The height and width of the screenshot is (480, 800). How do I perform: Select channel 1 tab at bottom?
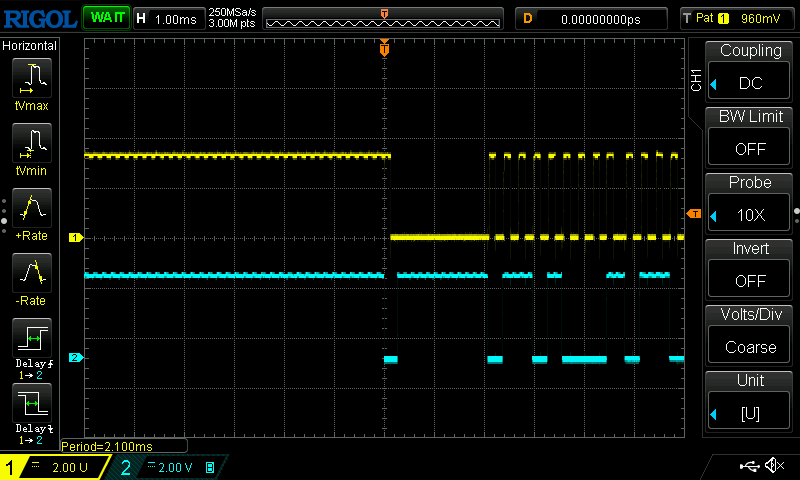(x=55, y=467)
